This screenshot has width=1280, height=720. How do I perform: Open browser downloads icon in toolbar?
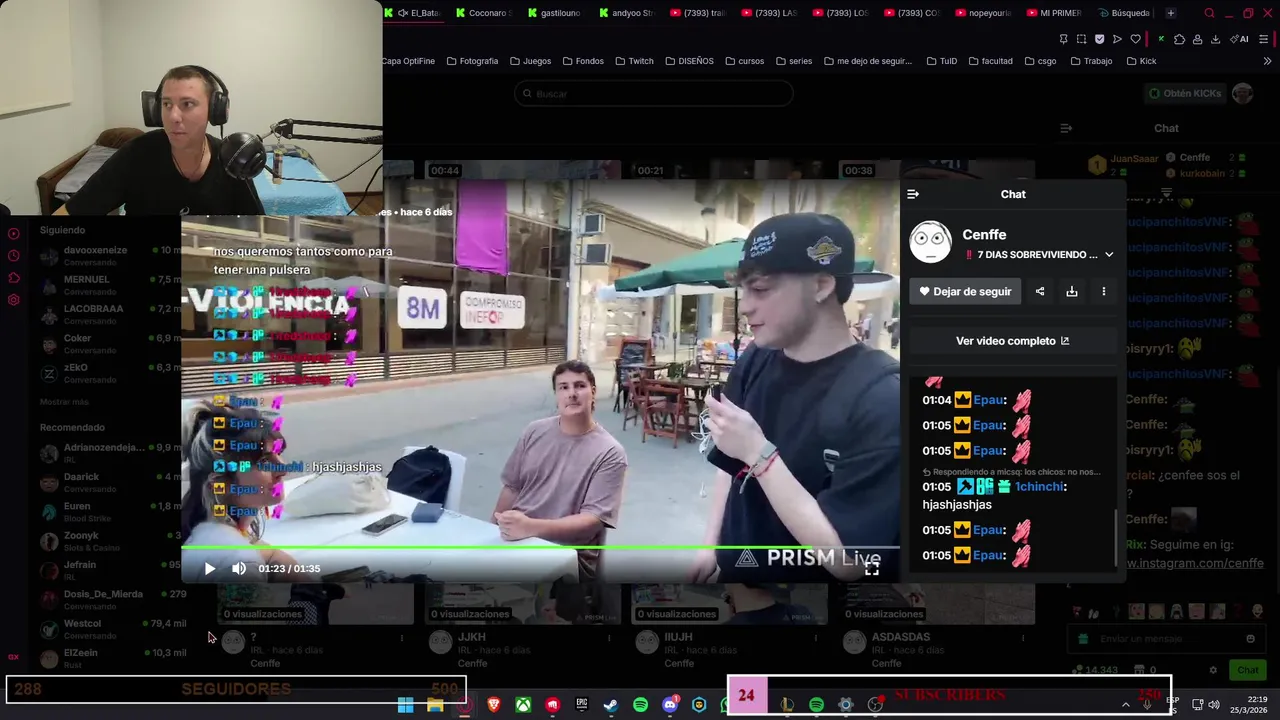1215,39
